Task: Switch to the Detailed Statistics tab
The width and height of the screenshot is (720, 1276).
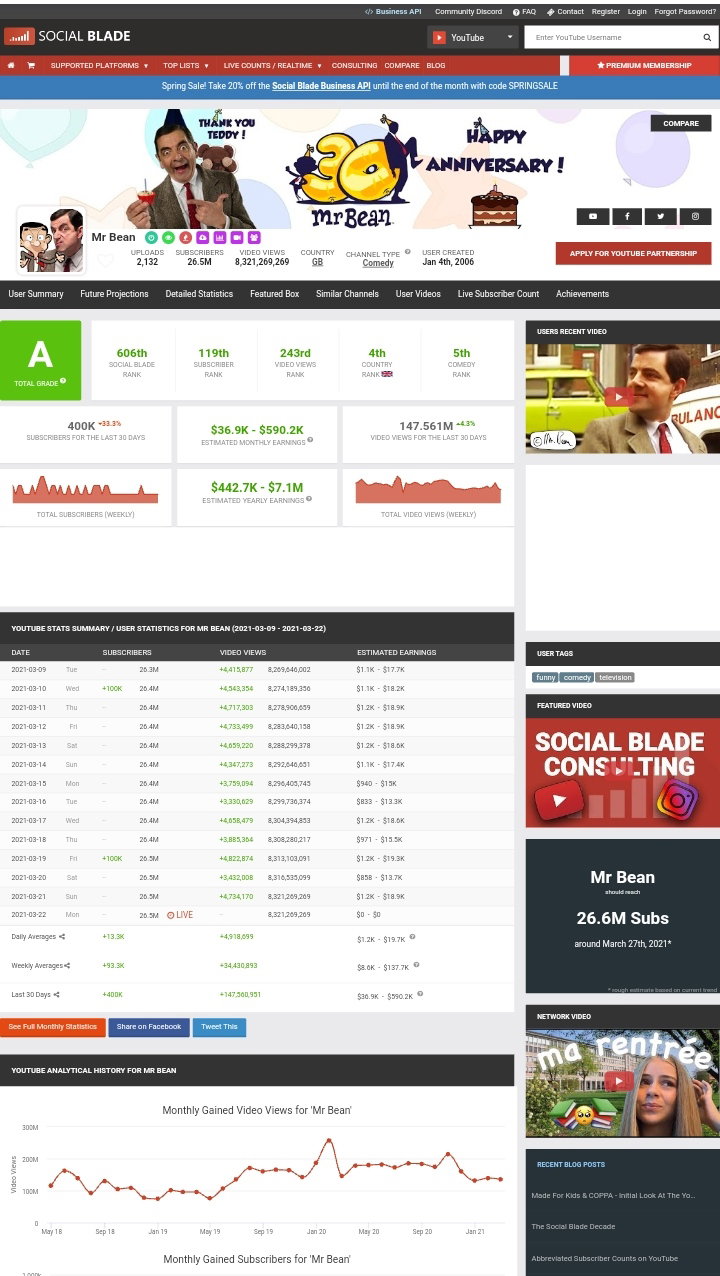Action: pyautogui.click(x=199, y=294)
